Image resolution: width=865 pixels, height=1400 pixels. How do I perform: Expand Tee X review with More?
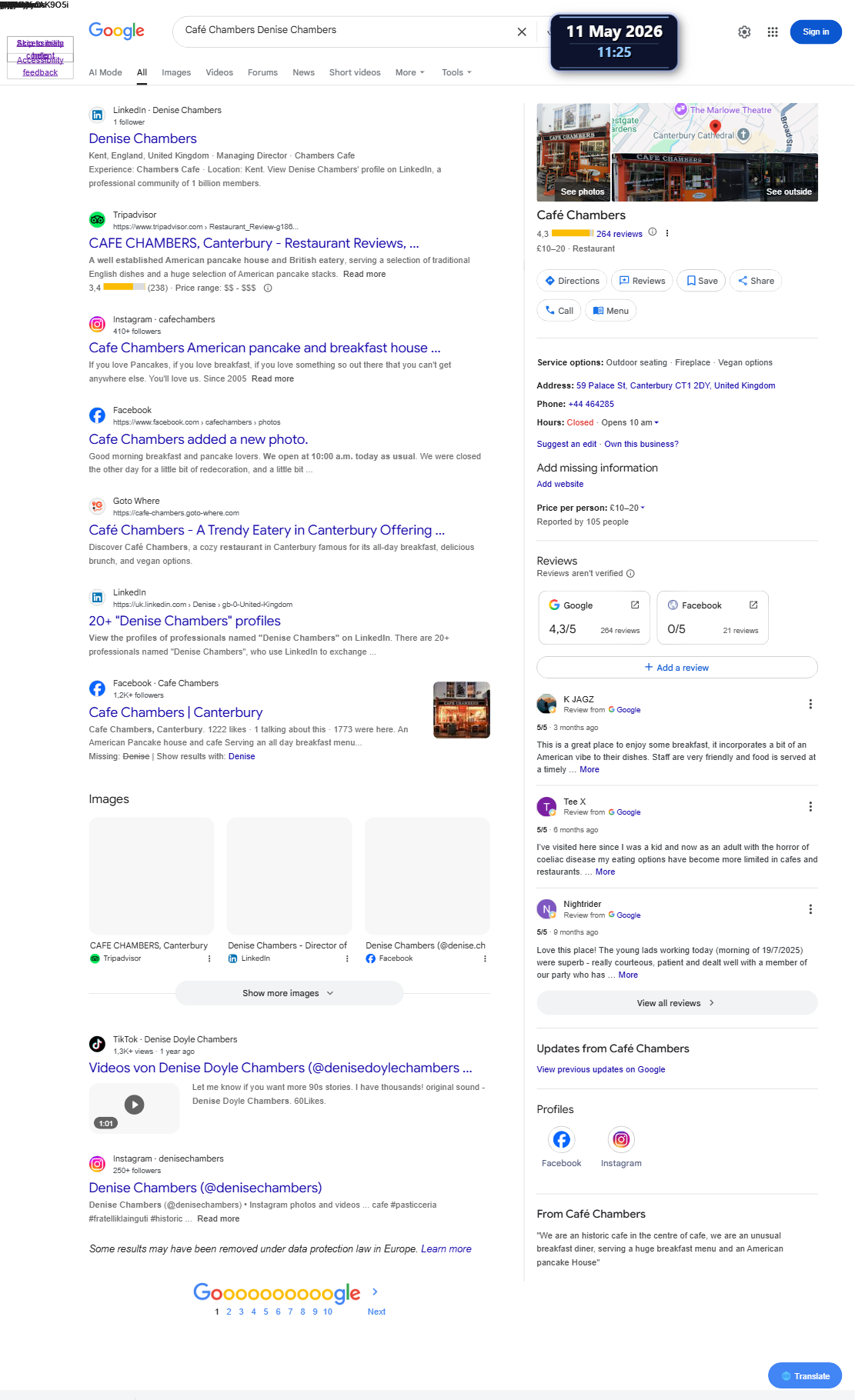[605, 872]
